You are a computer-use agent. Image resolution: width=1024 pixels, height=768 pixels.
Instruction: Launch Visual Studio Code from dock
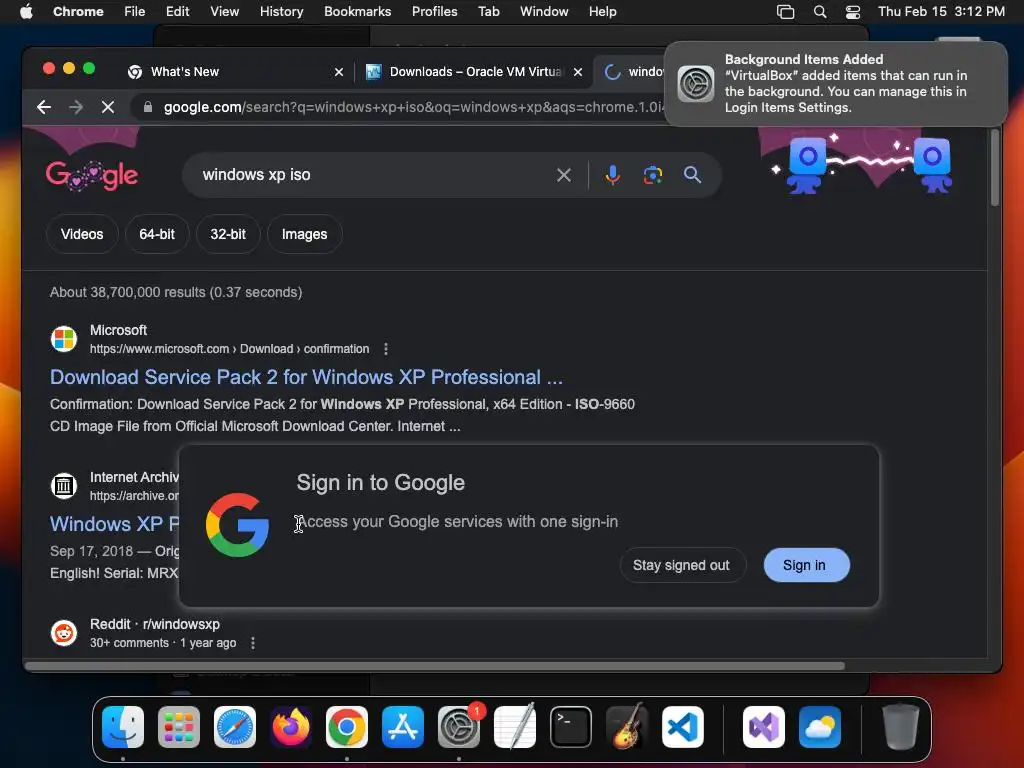click(683, 727)
